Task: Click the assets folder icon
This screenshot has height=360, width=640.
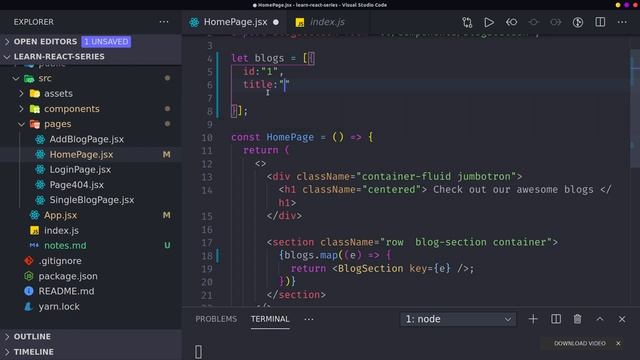Action: pos(35,94)
